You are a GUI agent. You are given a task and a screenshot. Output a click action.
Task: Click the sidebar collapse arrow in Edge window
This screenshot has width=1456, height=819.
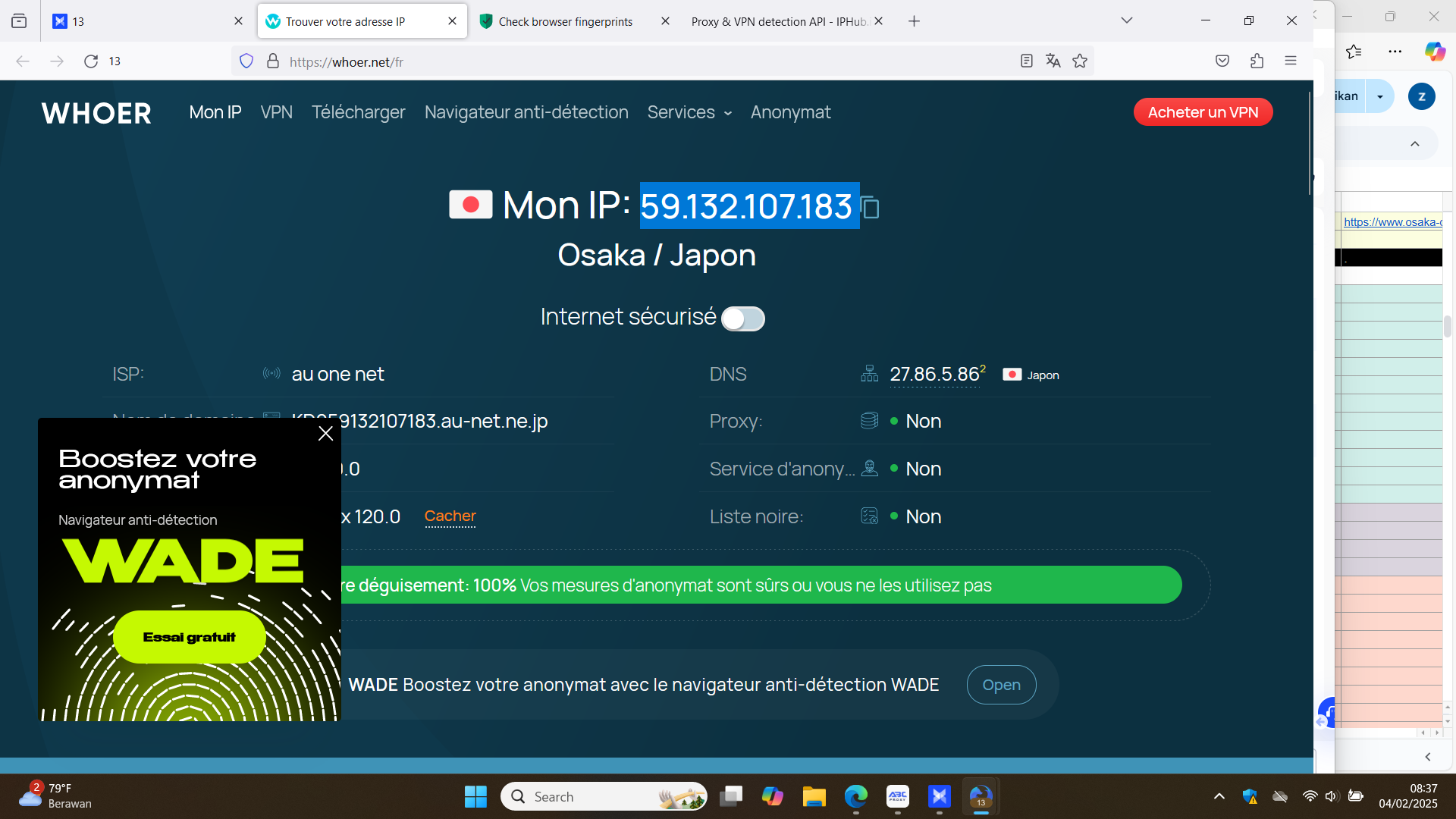pos(1428,757)
